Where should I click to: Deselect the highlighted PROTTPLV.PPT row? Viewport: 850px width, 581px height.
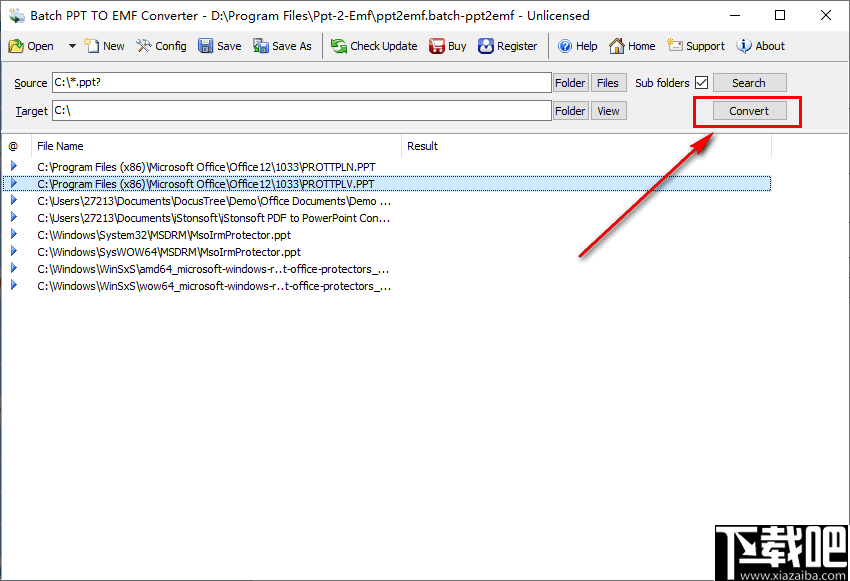pyautogui.click(x=200, y=183)
